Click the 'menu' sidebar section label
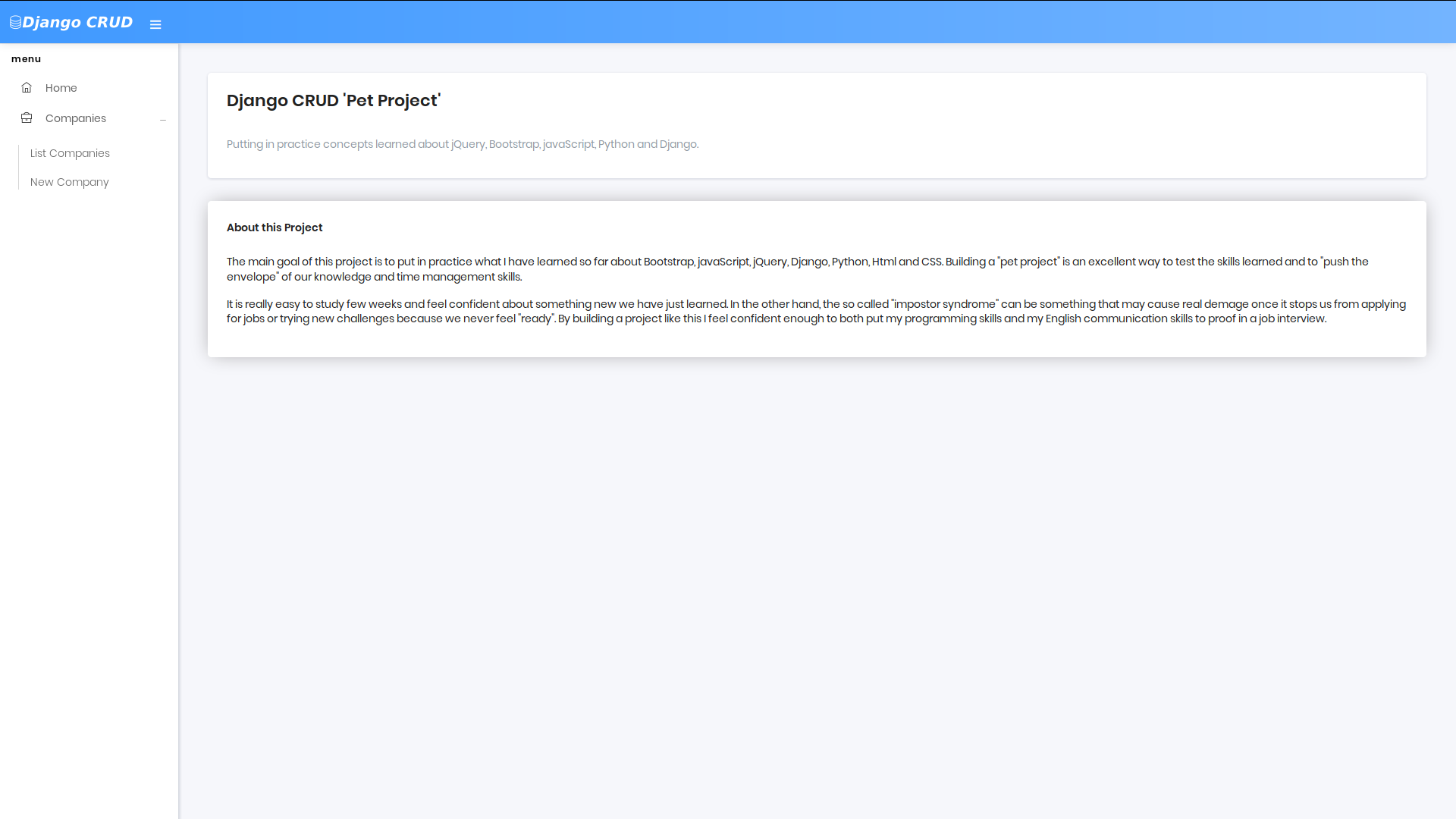The height and width of the screenshot is (819, 1456). (x=26, y=58)
